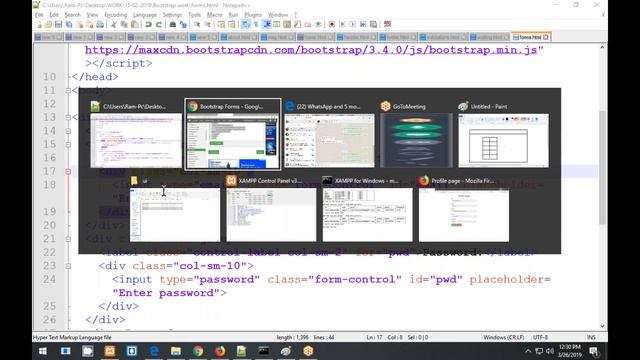Click the Undo arrow toolbar icon
The height and width of the screenshot is (360, 640).
click(x=148, y=24)
